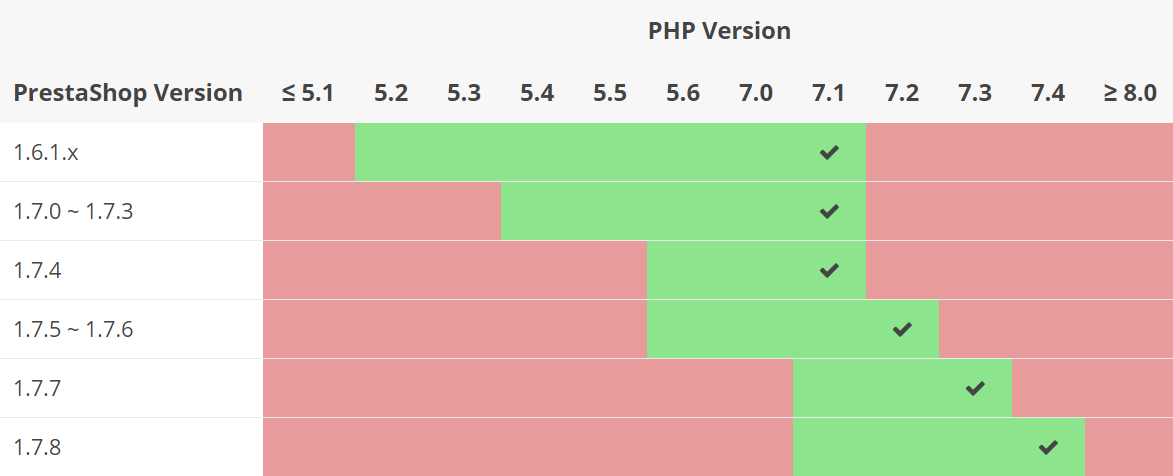Viewport: 1173px width, 476px height.
Task: Click the checkmark in the 1.6.1.x row
Action: (x=829, y=153)
